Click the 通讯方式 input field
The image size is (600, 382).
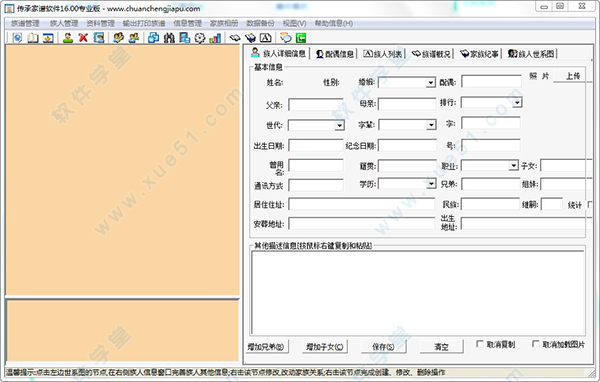pyautogui.click(x=316, y=186)
